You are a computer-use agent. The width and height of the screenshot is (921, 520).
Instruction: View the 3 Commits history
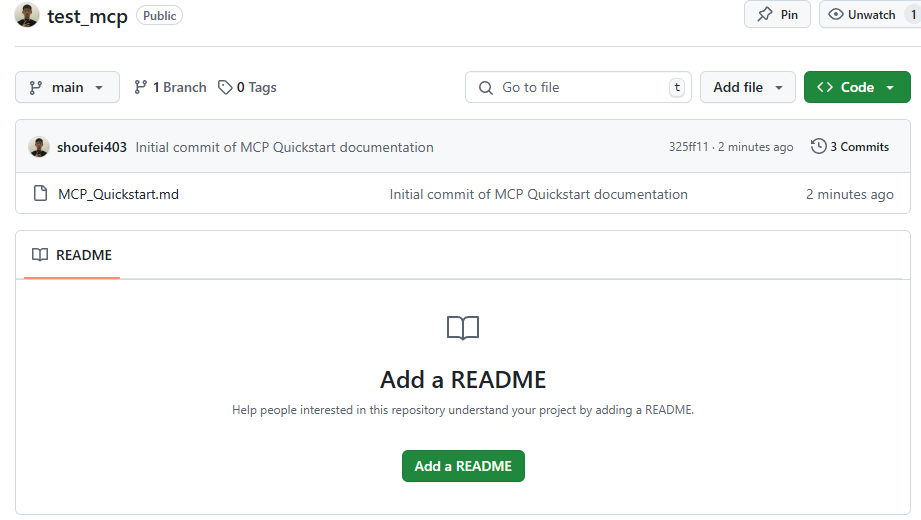pos(850,146)
